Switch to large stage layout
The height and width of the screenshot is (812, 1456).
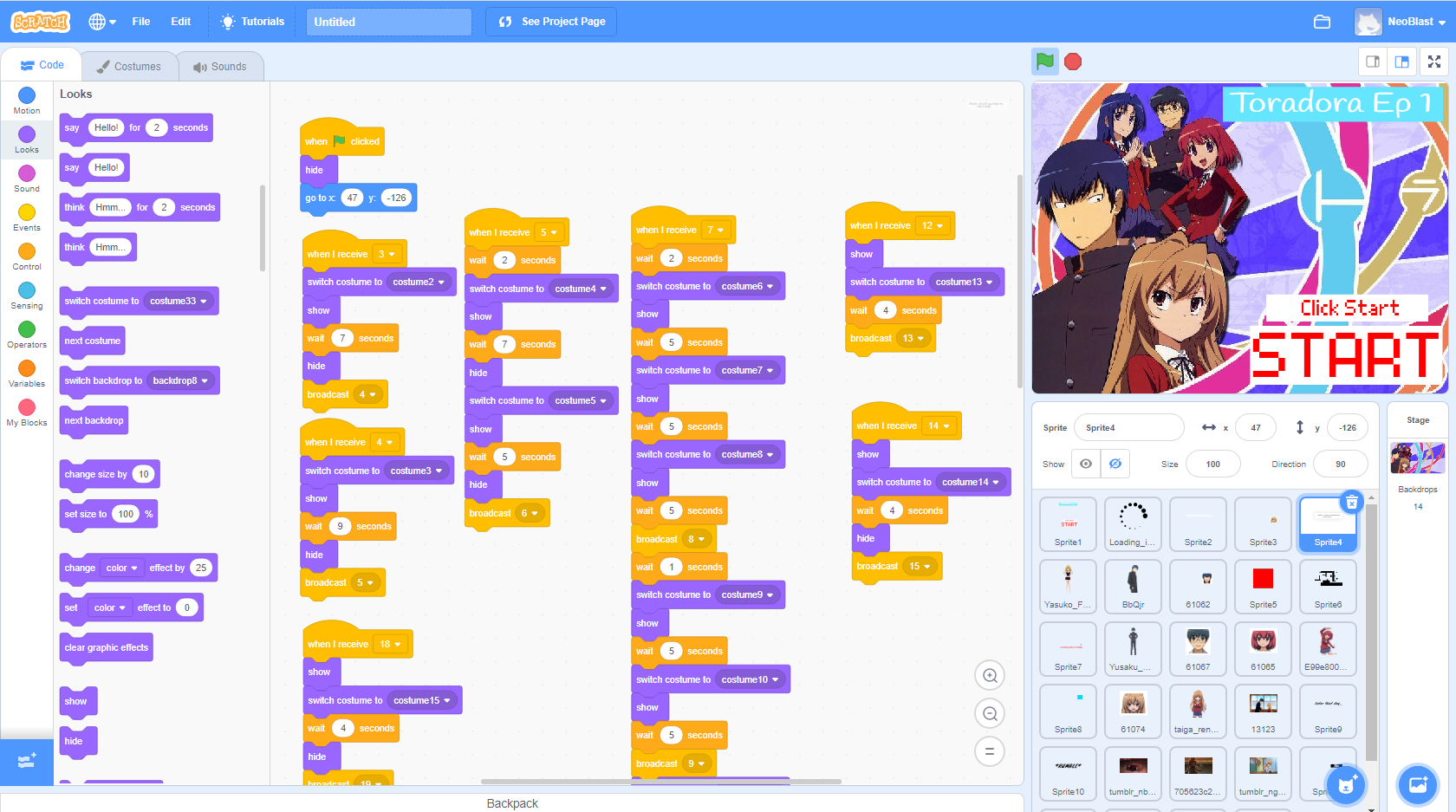1401,62
